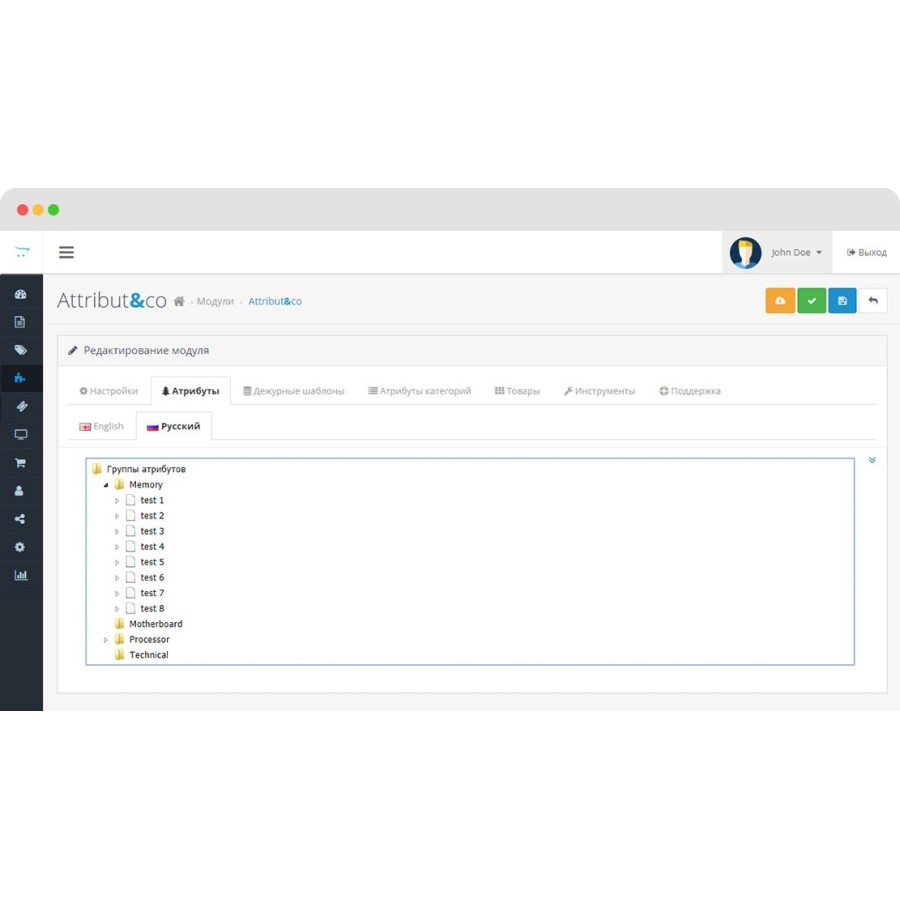Open the reports chart icon in sidebar
Viewport: 900px width, 900px height.
tap(21, 575)
